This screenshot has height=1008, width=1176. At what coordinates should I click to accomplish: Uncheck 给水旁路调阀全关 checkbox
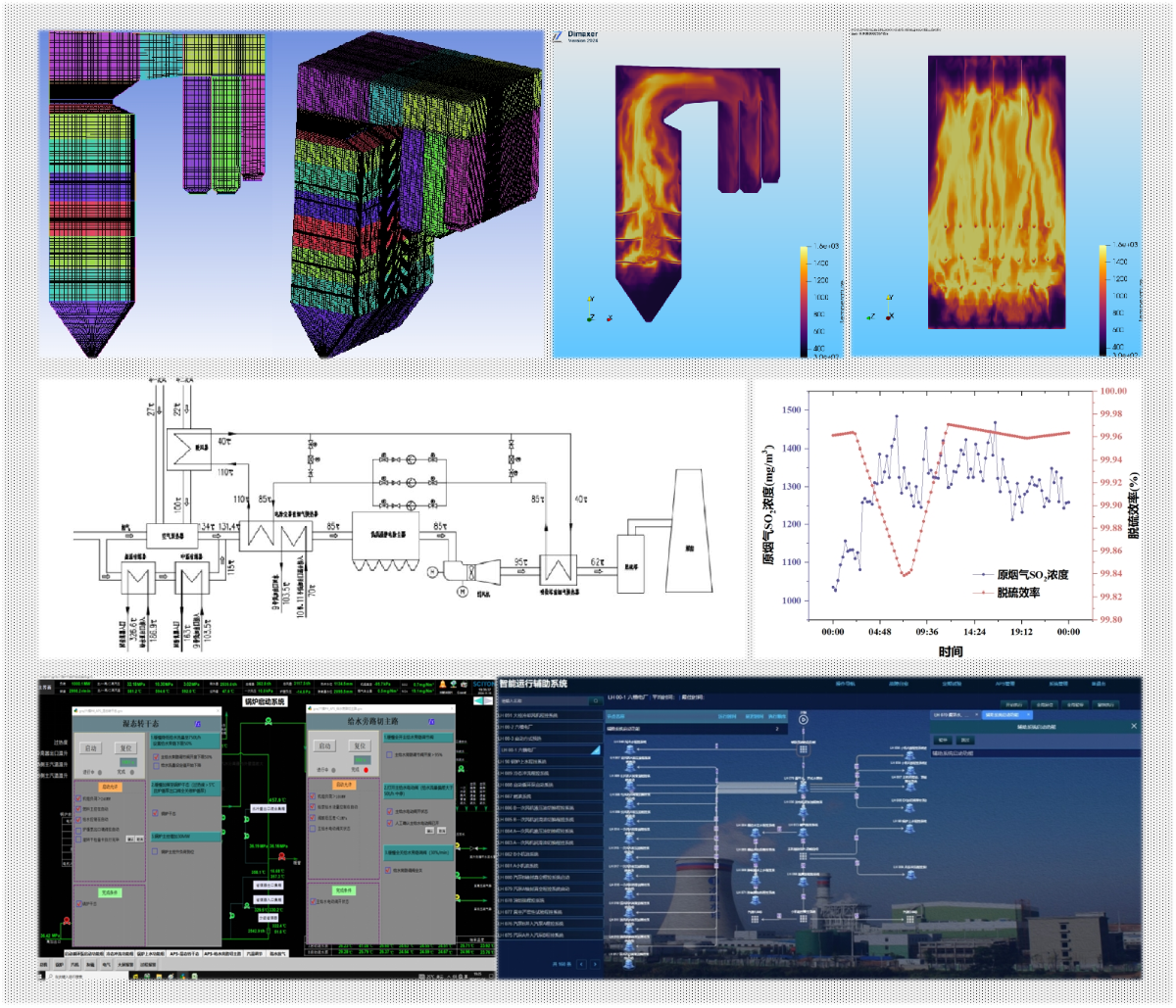pyautogui.click(x=388, y=869)
